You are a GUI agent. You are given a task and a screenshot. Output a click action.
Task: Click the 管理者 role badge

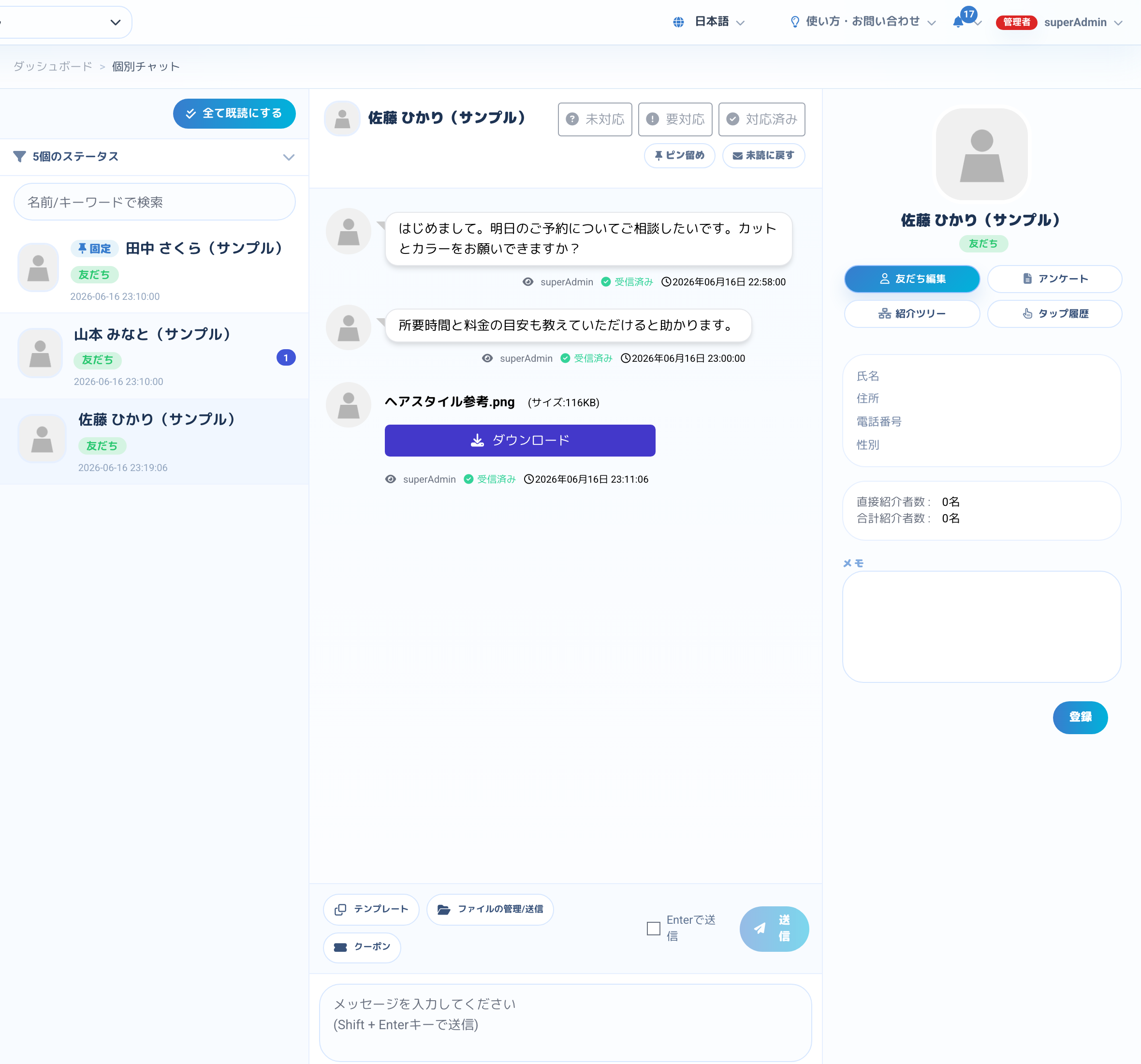point(1016,22)
